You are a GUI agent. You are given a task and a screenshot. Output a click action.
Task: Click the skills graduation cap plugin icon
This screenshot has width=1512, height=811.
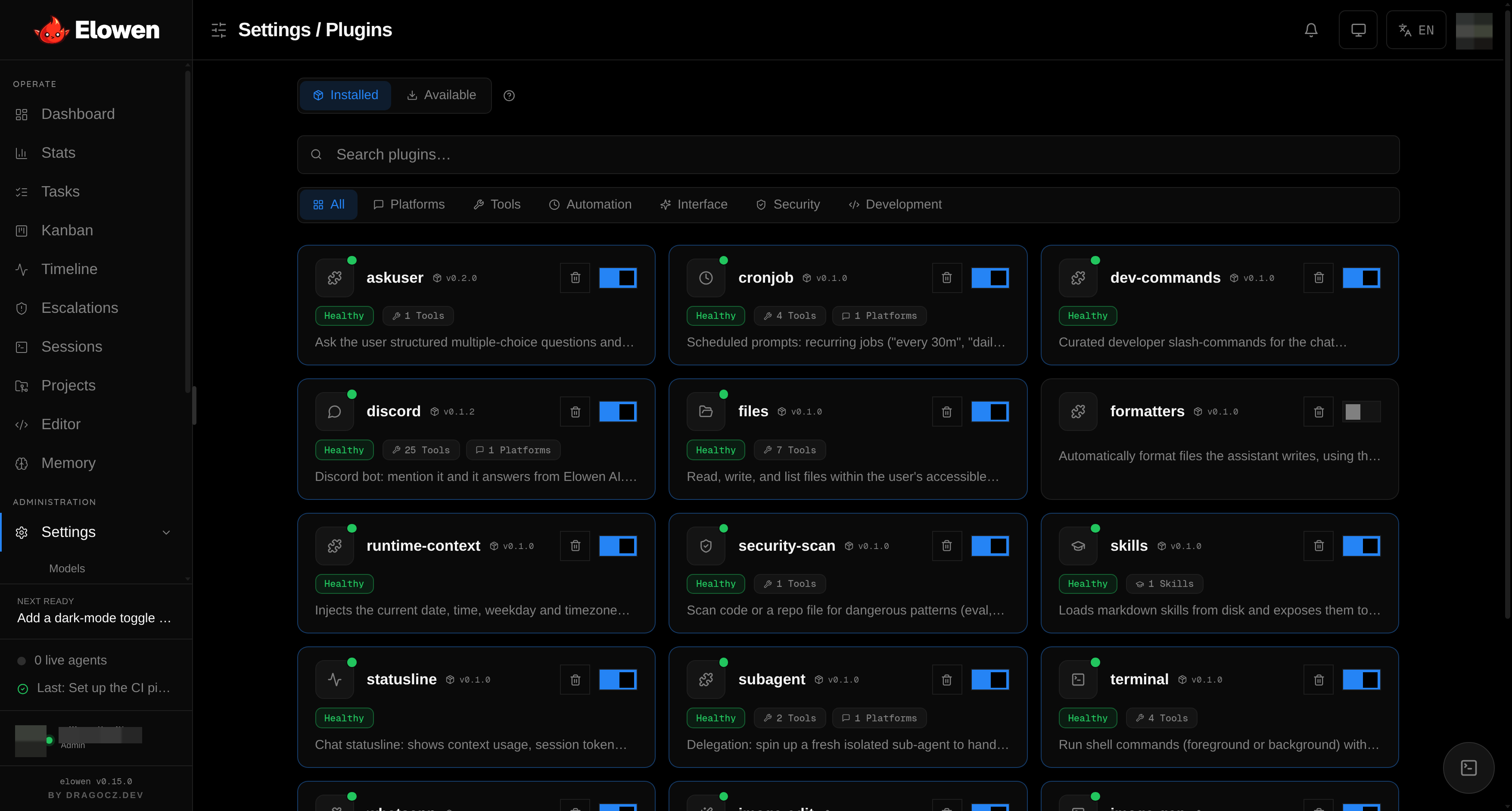(1078, 546)
